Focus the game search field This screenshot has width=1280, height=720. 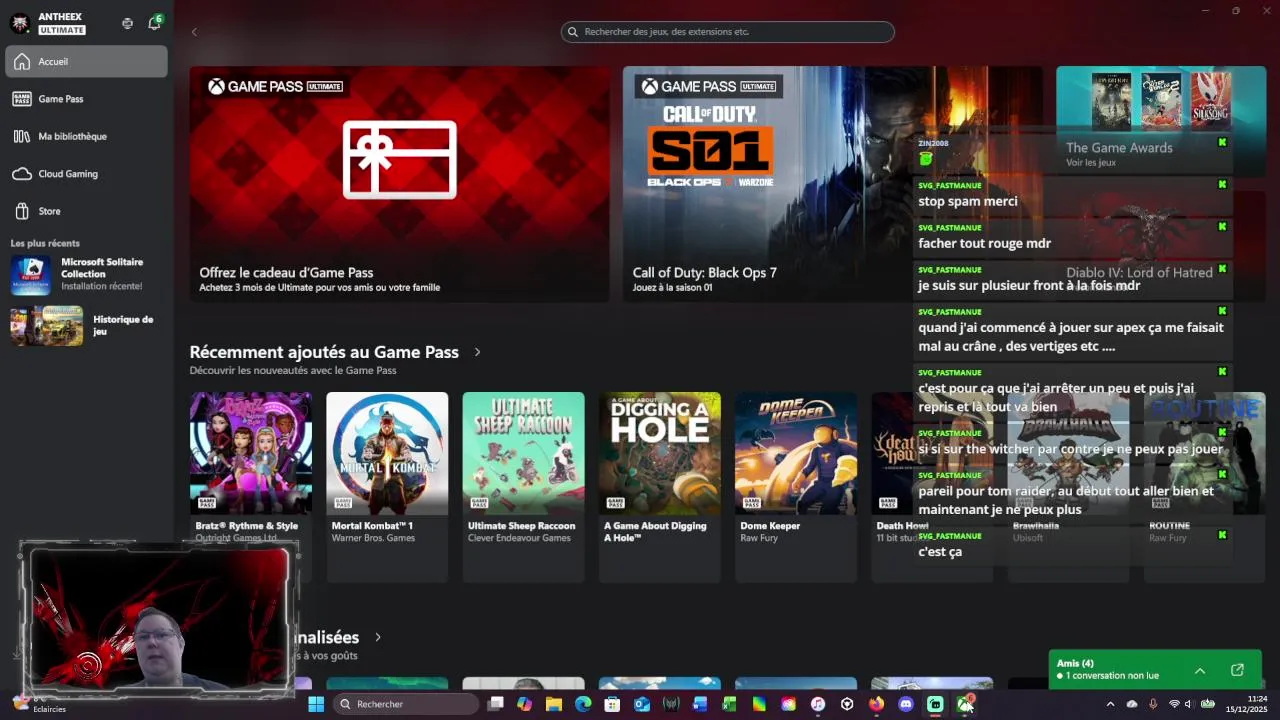[727, 32]
